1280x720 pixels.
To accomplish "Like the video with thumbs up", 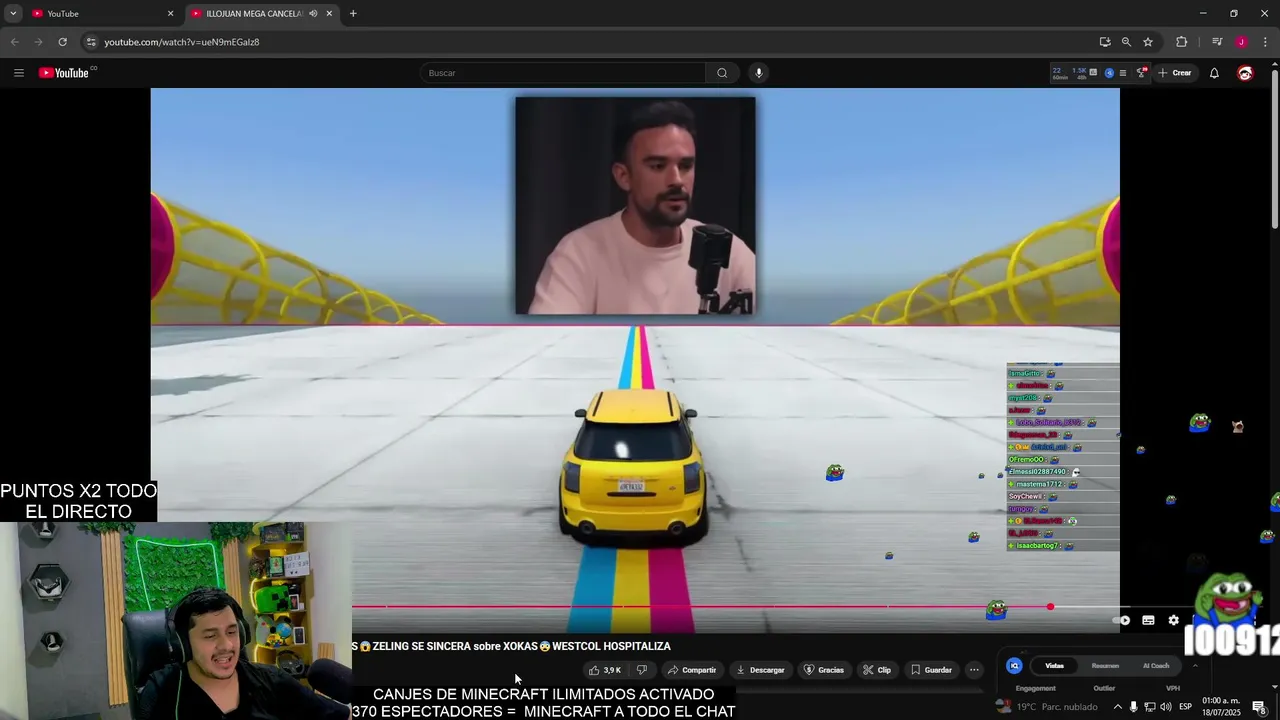I will (x=605, y=670).
